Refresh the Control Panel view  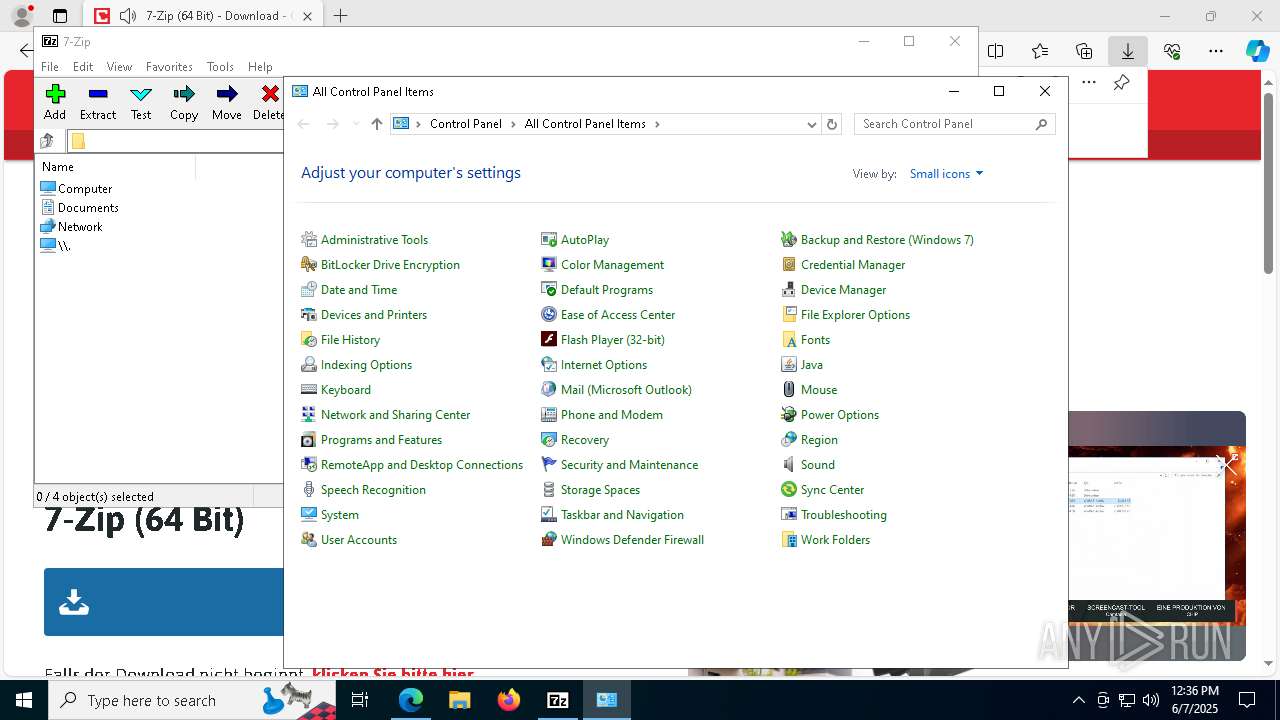pyautogui.click(x=832, y=124)
